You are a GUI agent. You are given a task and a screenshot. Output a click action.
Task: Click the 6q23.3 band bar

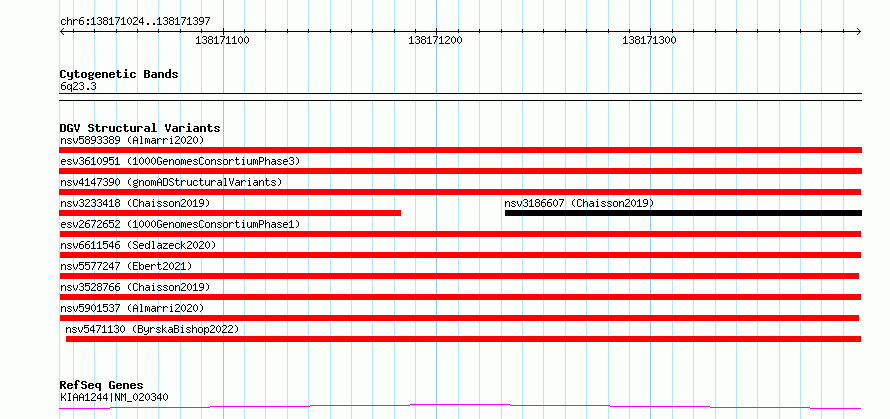(460, 97)
